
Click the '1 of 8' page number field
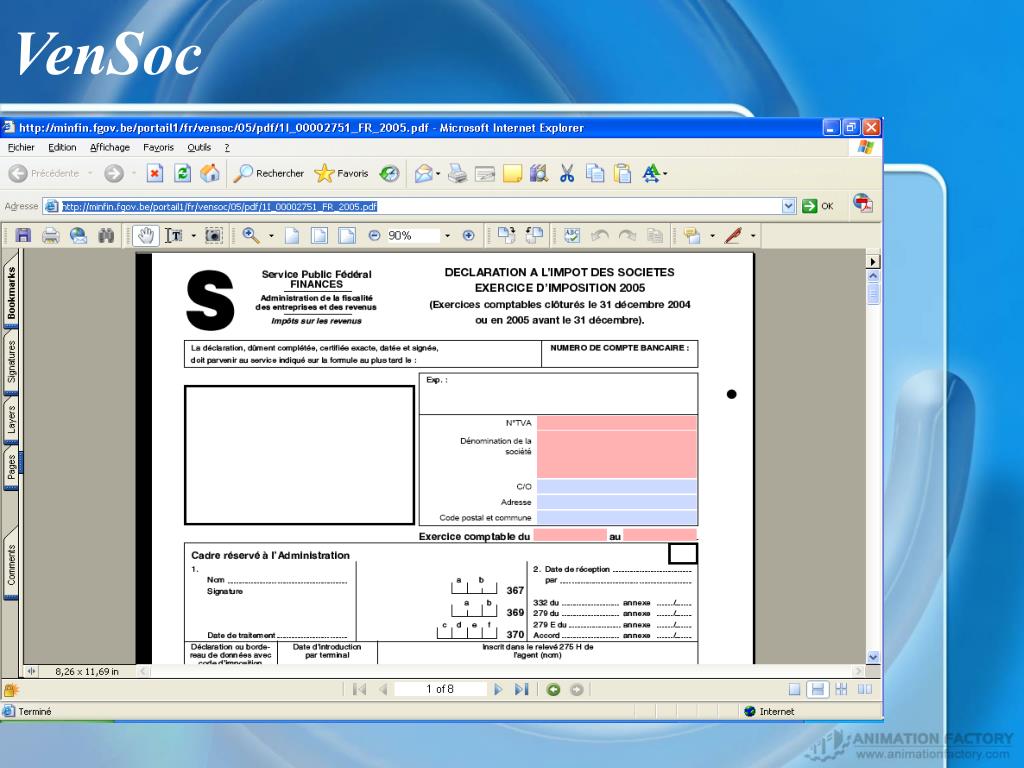click(440, 689)
